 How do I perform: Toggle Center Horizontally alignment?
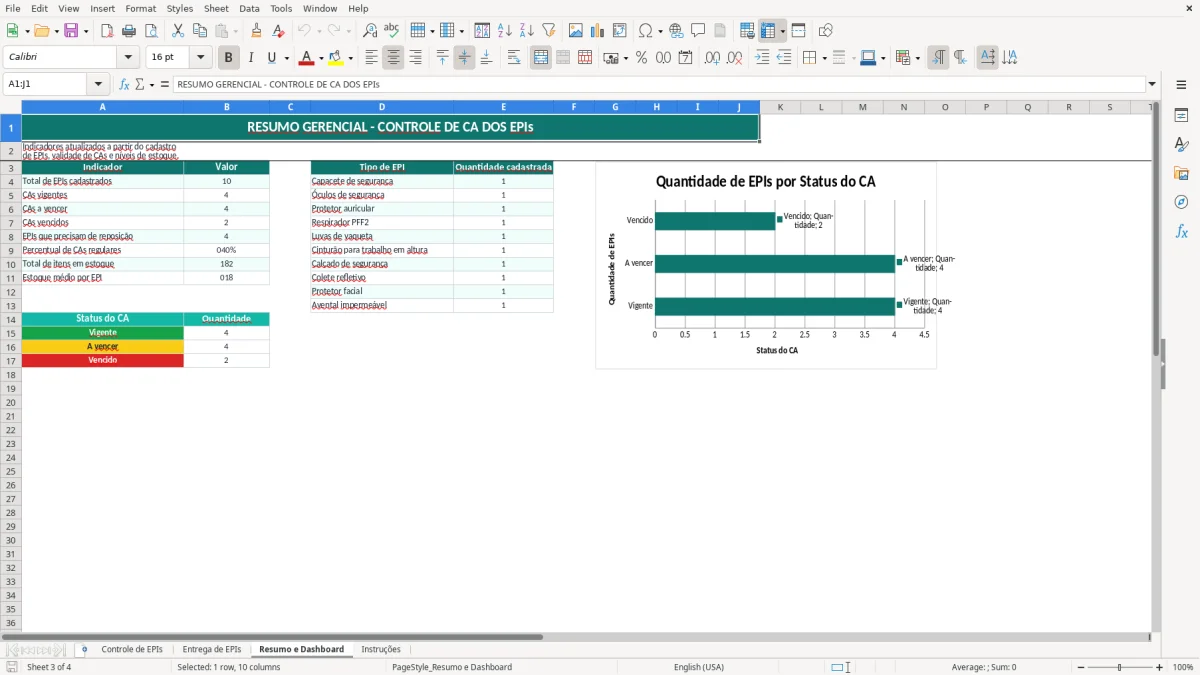pos(393,58)
